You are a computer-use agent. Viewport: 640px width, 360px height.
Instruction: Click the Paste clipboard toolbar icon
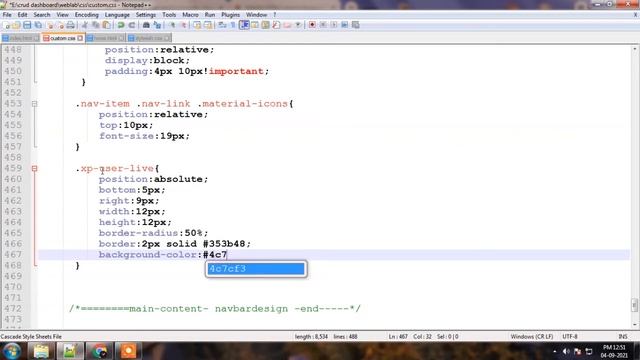(x=107, y=25)
